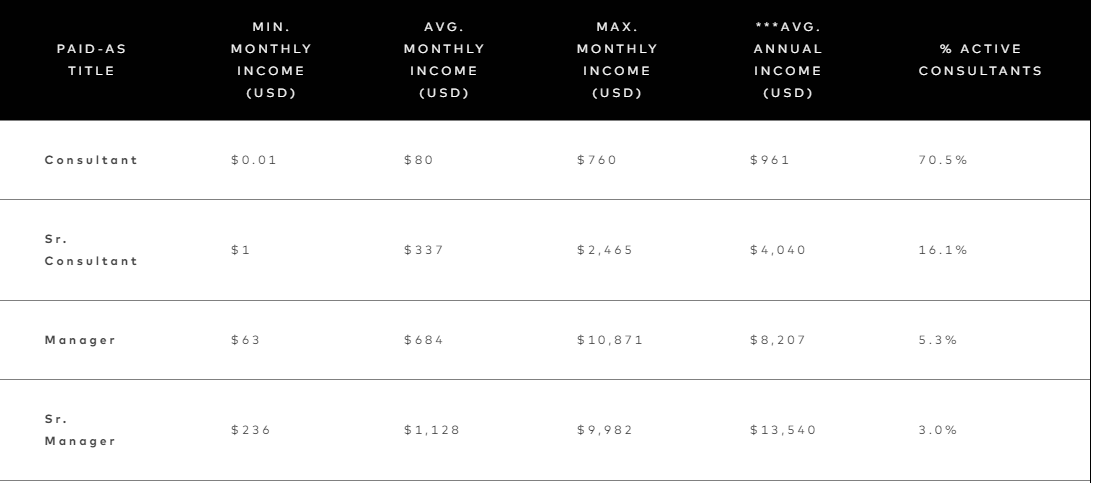1094x483 pixels.
Task: Select the $80 average income cell
Action: point(419,160)
